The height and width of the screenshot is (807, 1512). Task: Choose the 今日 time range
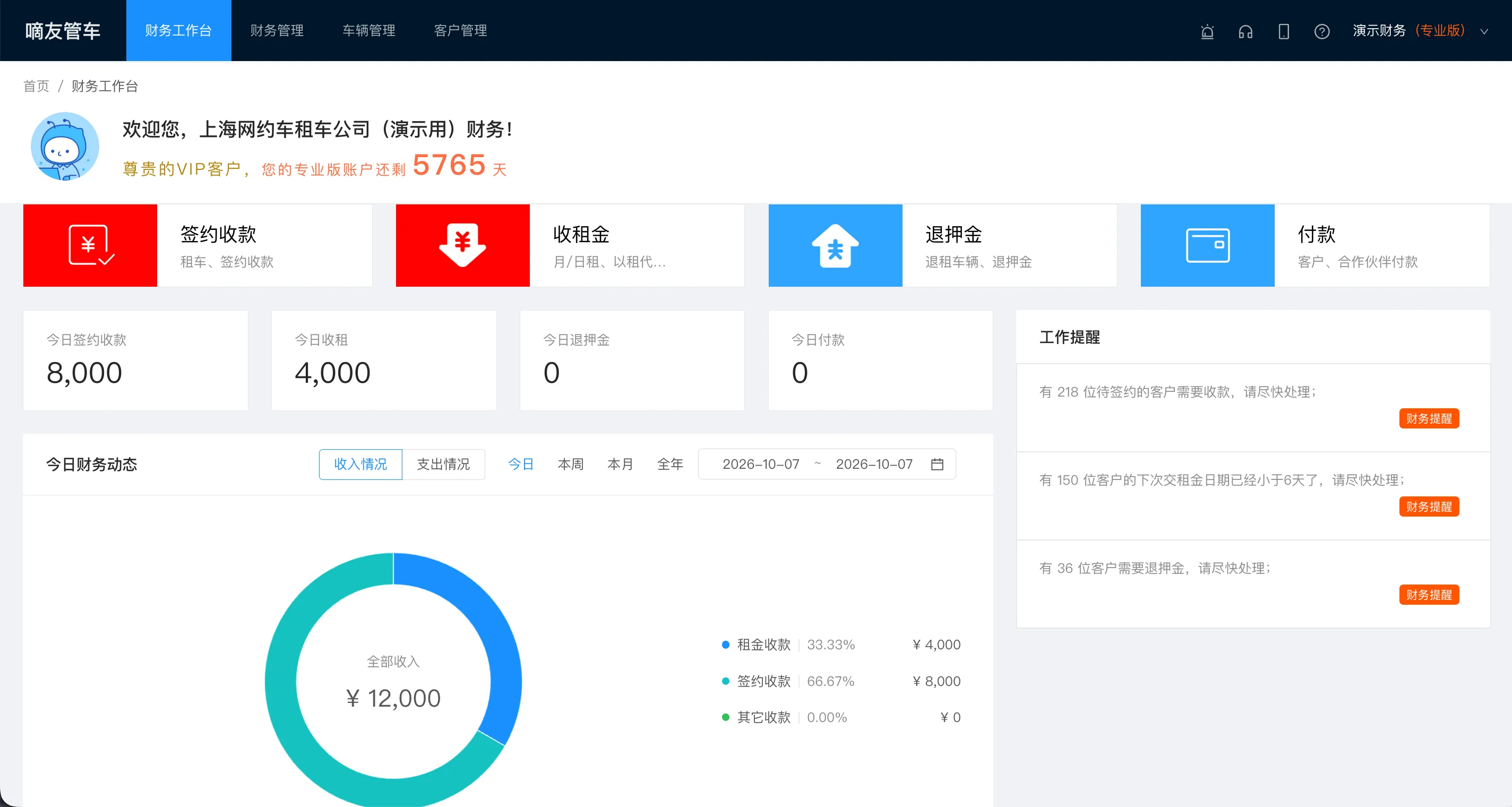click(521, 464)
